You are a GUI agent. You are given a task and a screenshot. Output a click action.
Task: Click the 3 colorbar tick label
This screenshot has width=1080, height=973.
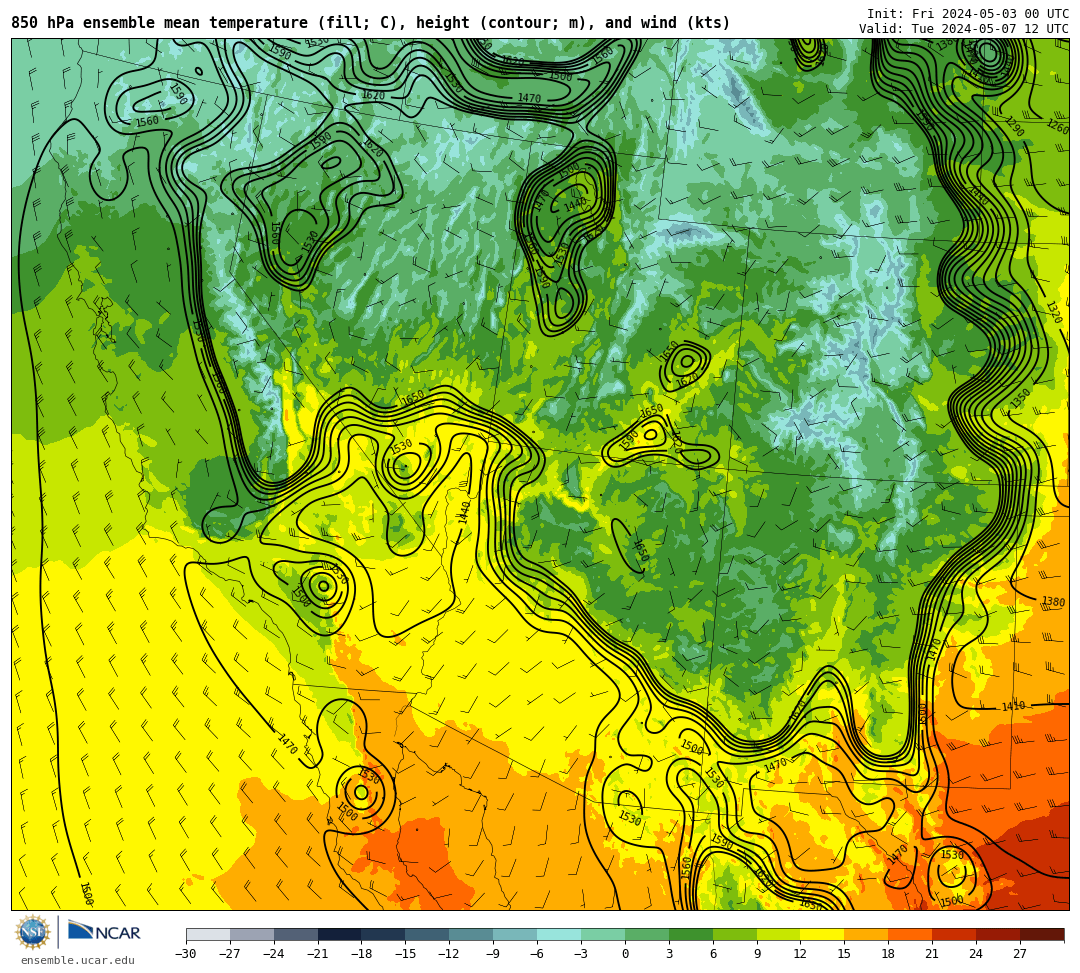point(669,954)
